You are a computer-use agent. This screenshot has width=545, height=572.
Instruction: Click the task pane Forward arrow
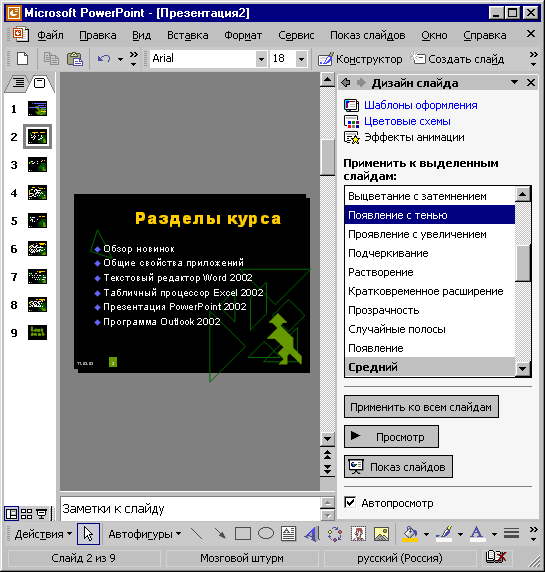pos(361,83)
